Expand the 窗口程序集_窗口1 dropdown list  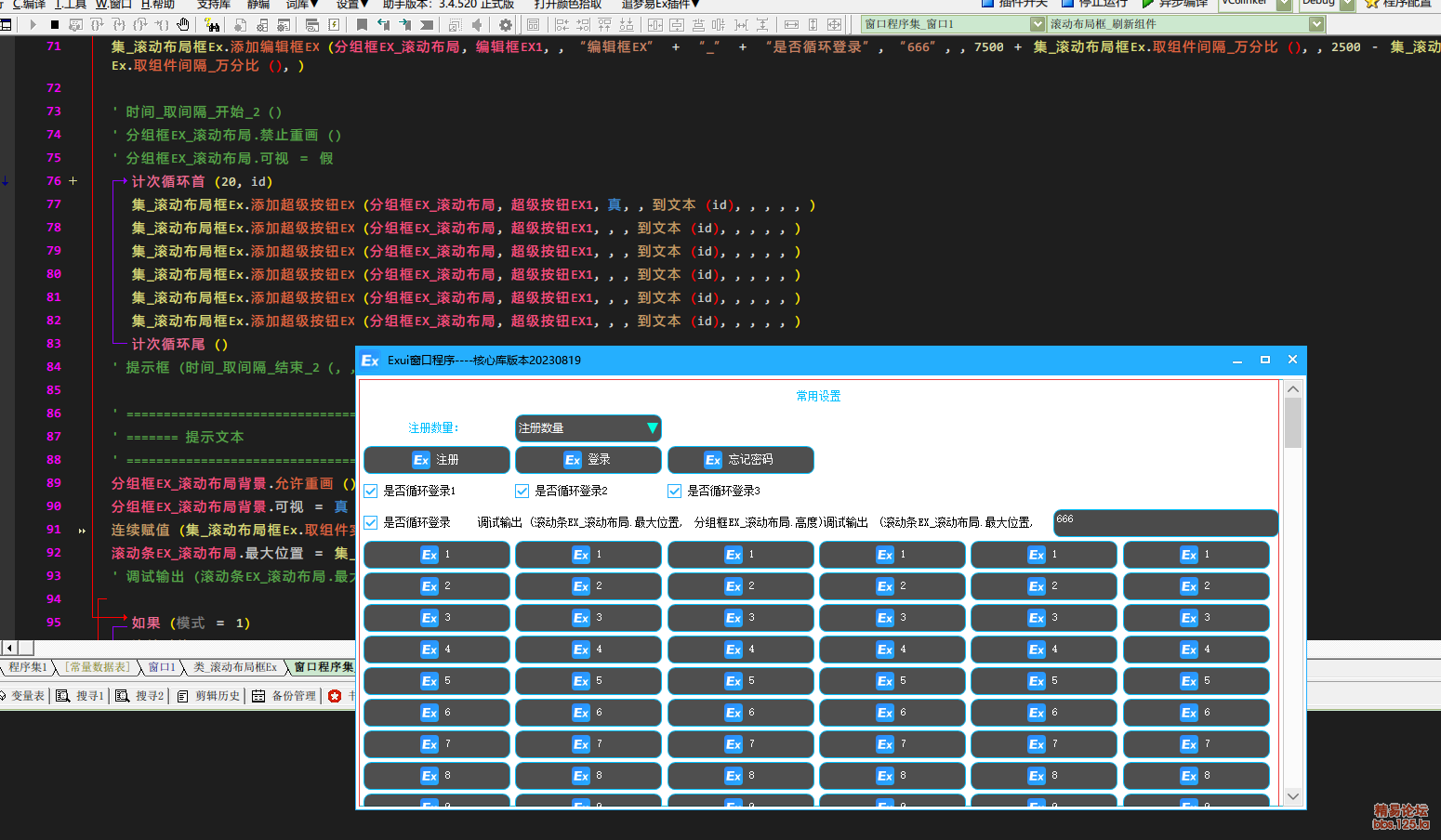pyautogui.click(x=1038, y=24)
